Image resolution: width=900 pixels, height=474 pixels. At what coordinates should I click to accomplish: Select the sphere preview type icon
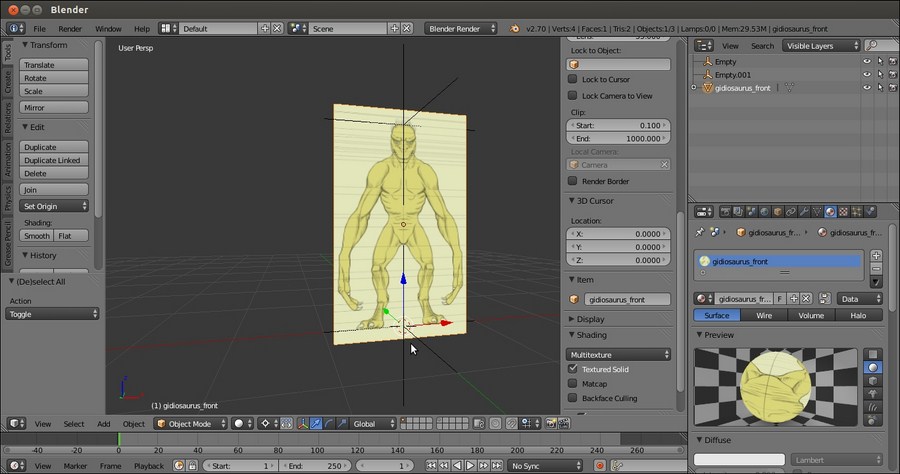[x=872, y=367]
